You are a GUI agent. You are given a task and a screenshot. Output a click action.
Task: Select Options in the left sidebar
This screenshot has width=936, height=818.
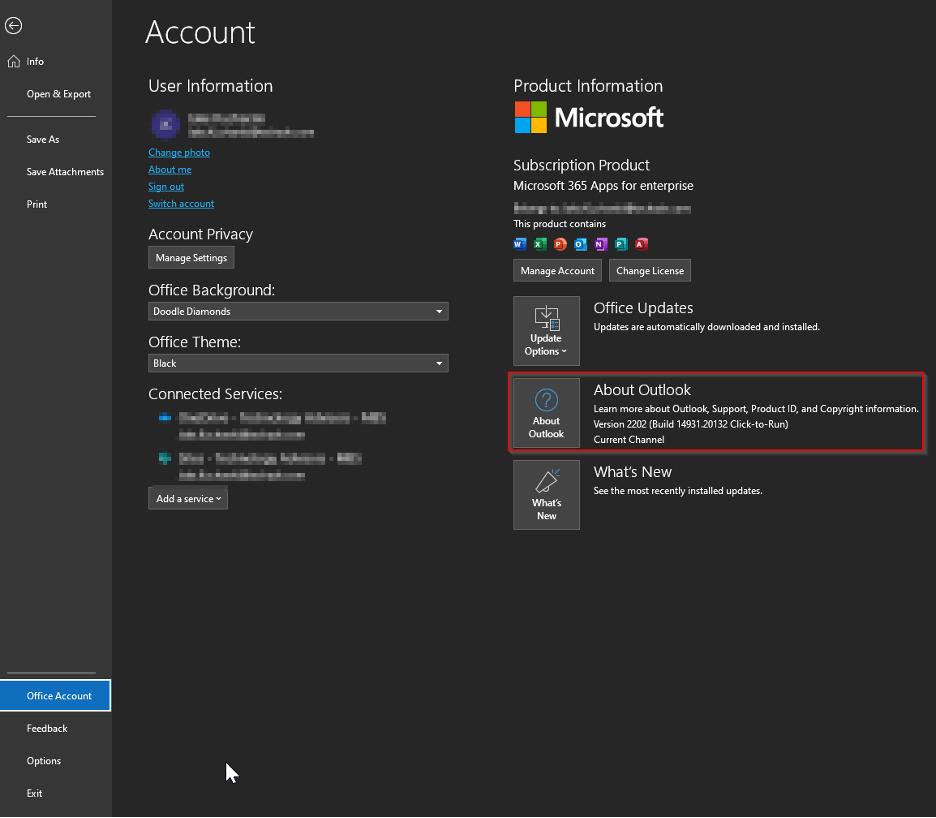pyautogui.click(x=44, y=761)
